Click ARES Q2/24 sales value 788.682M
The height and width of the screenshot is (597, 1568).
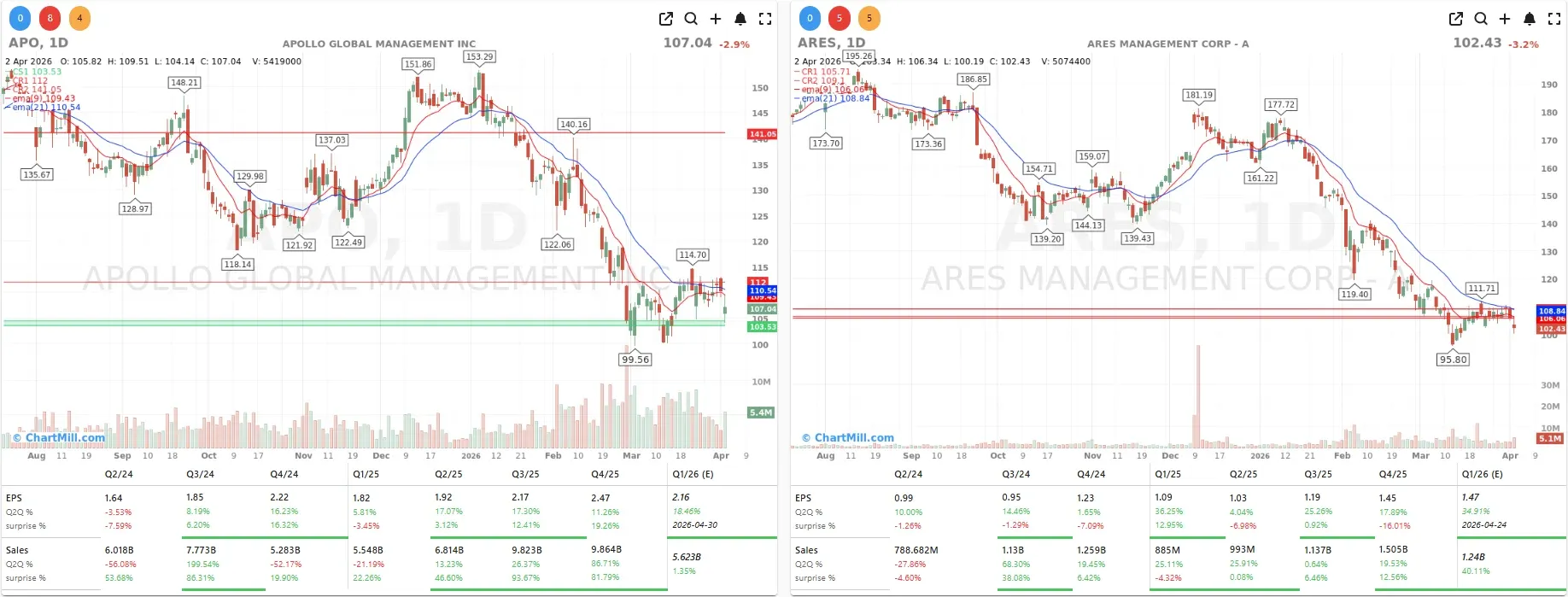(916, 551)
